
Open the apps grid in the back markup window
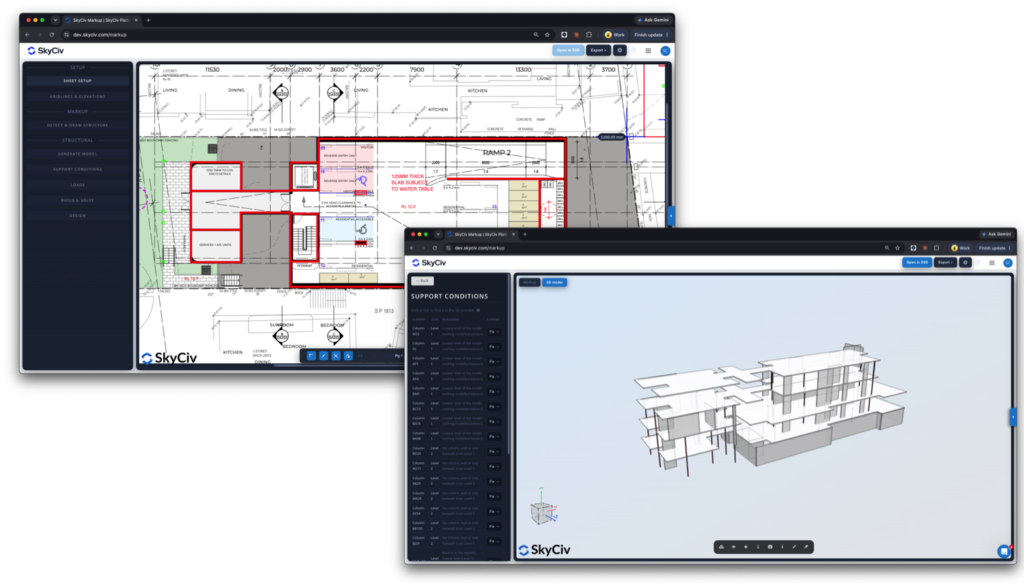tap(648, 50)
